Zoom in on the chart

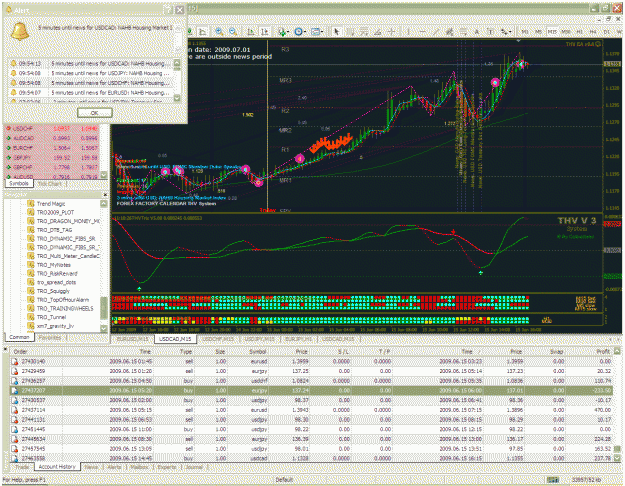219,31
